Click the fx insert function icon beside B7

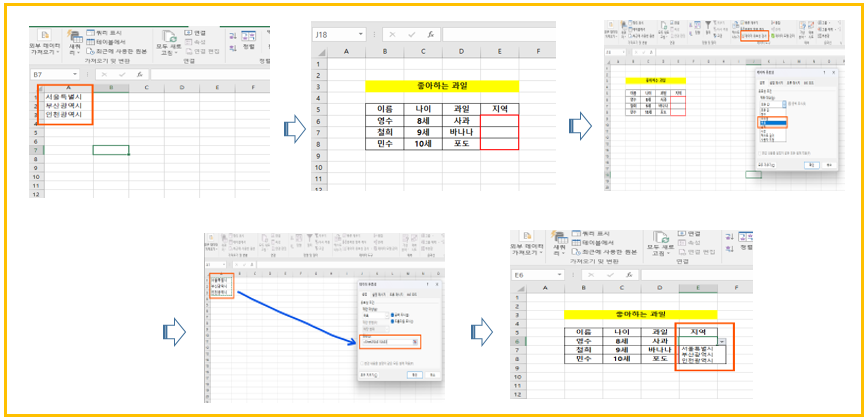pyautogui.click(x=140, y=74)
